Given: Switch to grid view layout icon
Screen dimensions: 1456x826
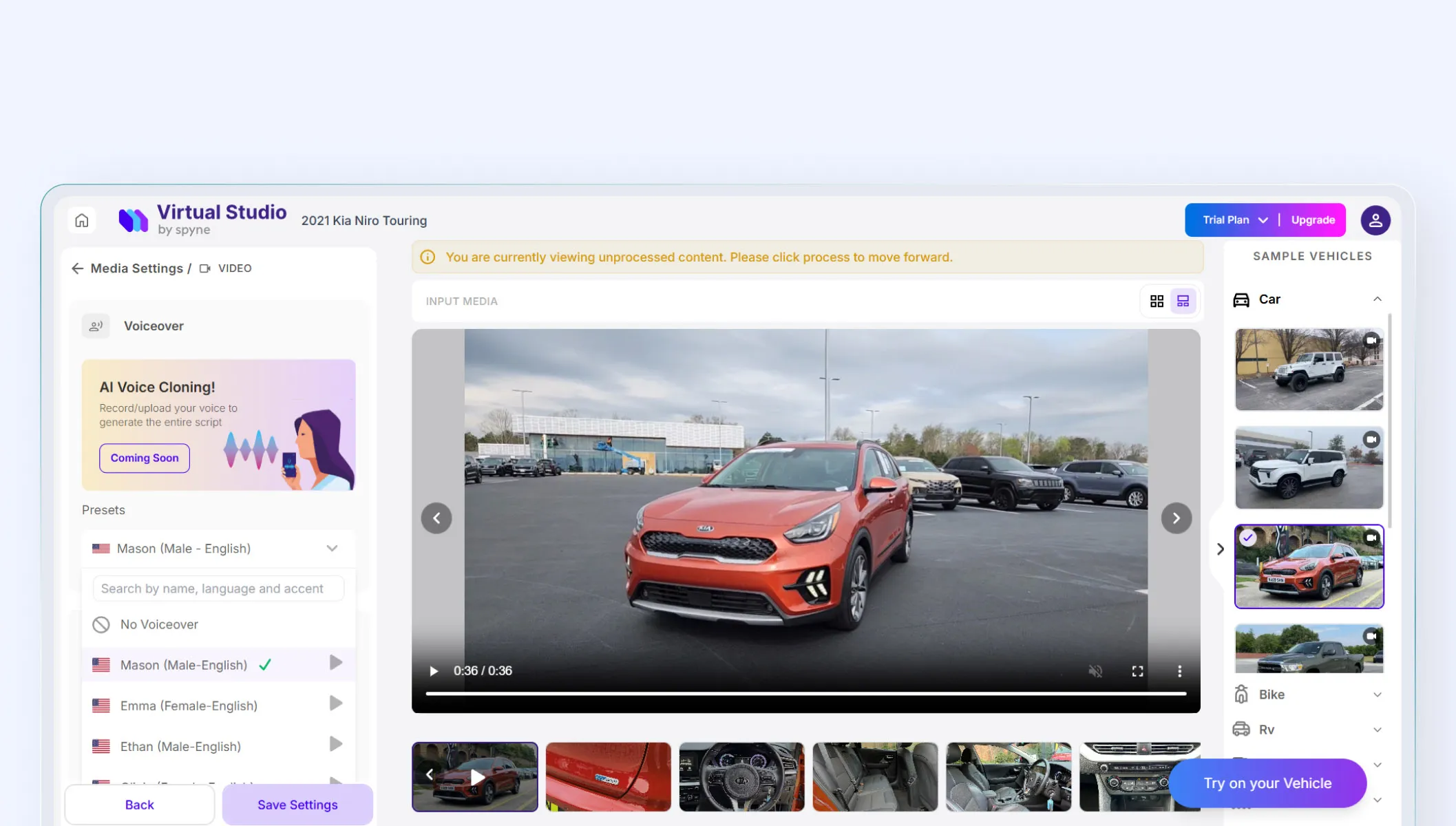Looking at the screenshot, I should 1157,301.
